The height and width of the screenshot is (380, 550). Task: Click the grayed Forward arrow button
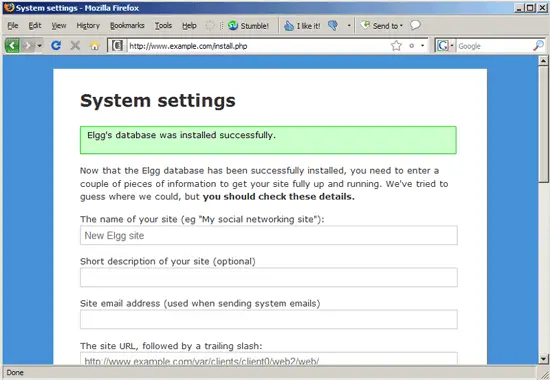28,46
